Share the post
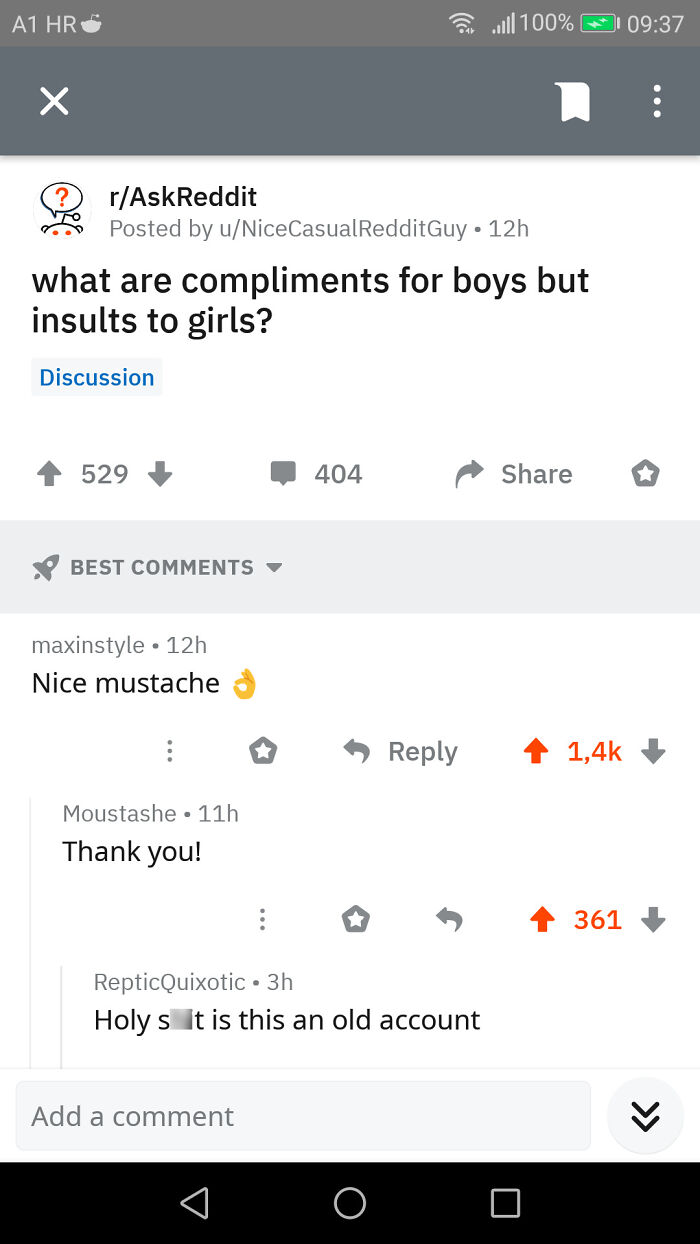 coord(512,474)
